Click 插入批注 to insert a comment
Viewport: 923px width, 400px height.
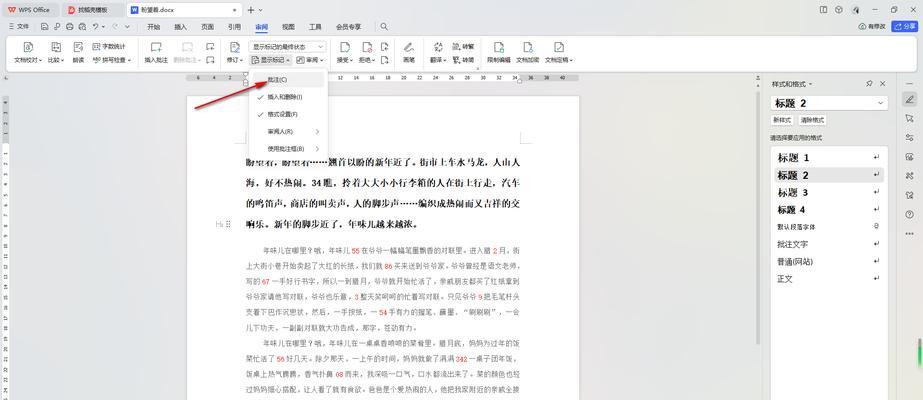pyautogui.click(x=156, y=52)
